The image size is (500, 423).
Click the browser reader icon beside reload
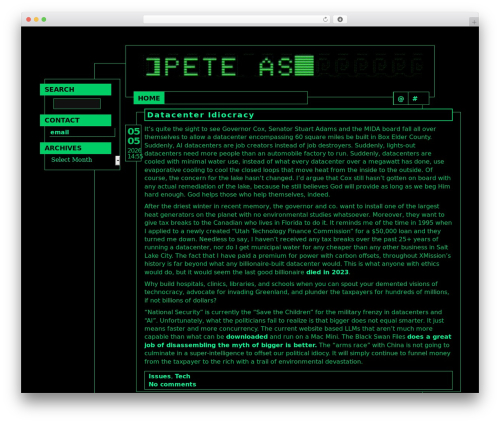tap(340, 19)
